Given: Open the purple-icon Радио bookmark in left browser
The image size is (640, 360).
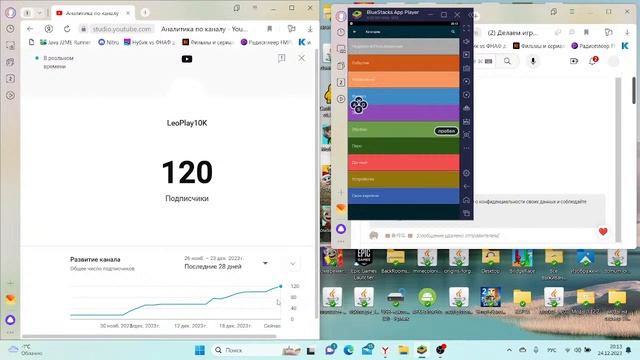Looking at the screenshot, I should click(x=266, y=42).
